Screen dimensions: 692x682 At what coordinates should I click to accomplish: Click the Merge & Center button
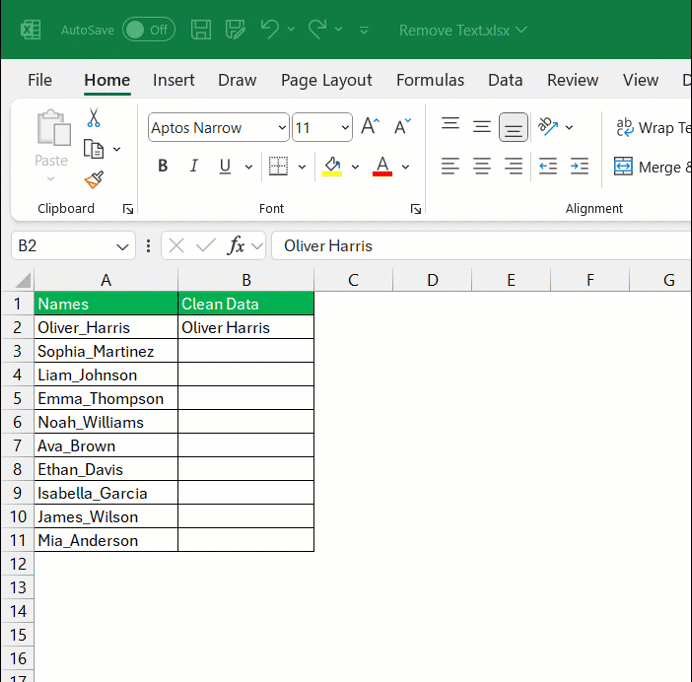coord(652,167)
